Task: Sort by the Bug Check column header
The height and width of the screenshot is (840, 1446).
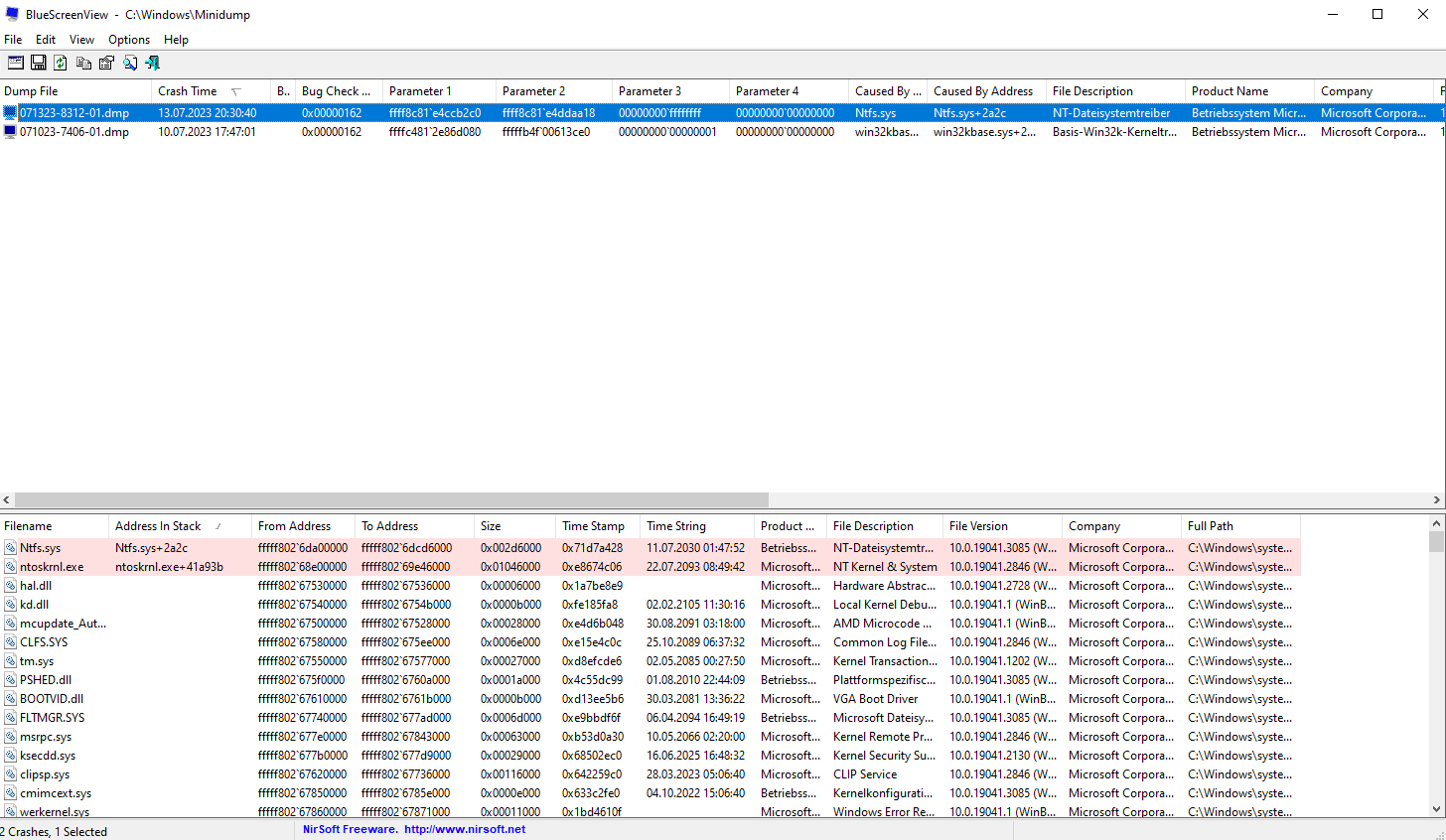Action: [x=339, y=91]
